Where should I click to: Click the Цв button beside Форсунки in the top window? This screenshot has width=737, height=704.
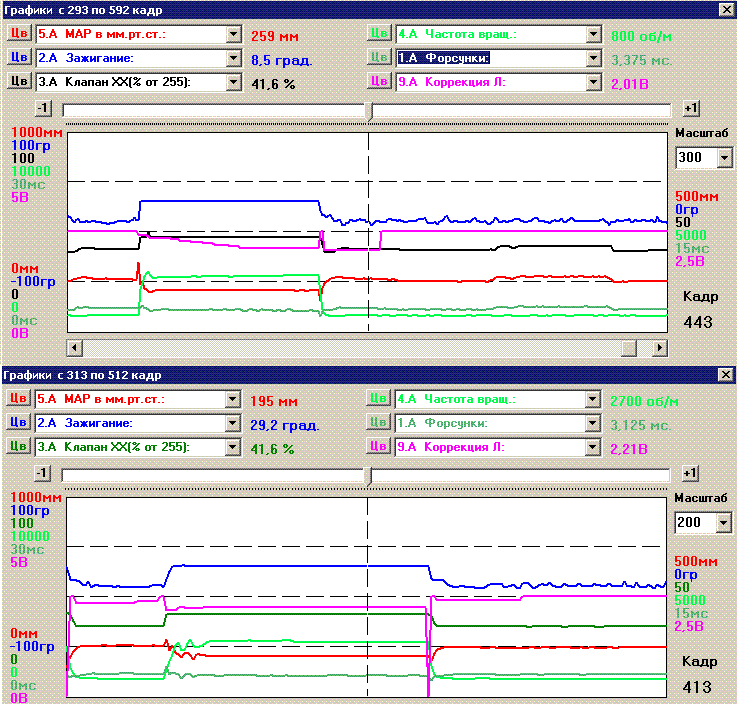(x=379, y=57)
